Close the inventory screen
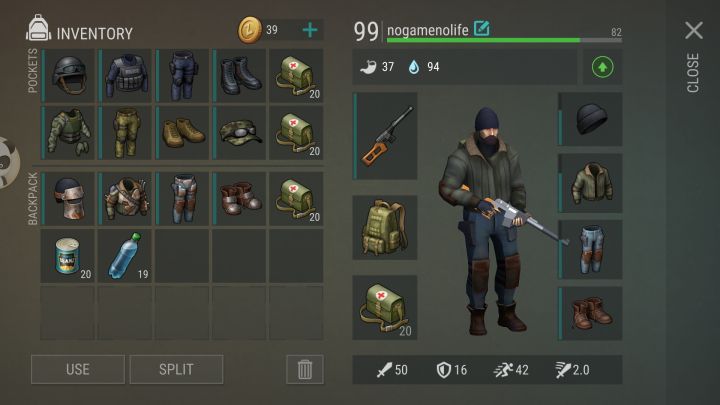Screen dimensions: 720x405 point(693,31)
